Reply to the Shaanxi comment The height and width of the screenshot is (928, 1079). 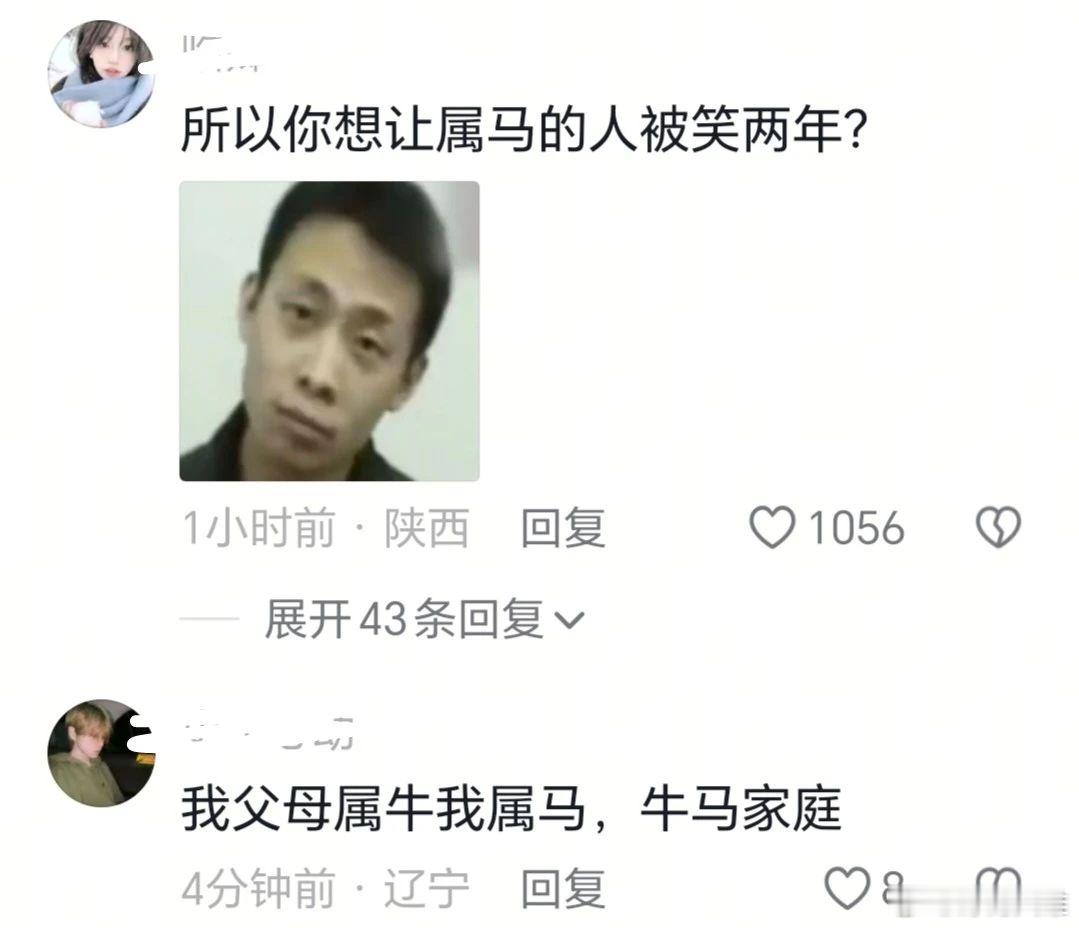[x=563, y=528]
